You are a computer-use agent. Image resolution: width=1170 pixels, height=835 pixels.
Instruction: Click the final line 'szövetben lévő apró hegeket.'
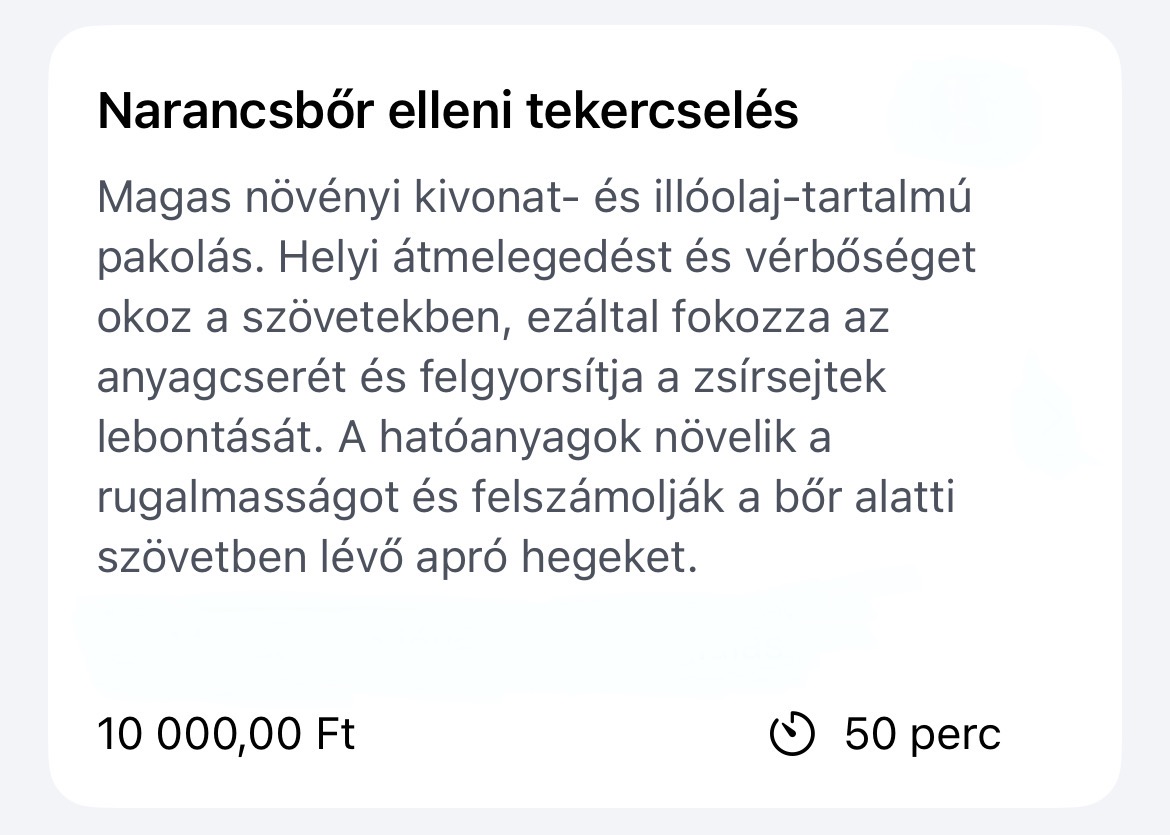click(398, 557)
